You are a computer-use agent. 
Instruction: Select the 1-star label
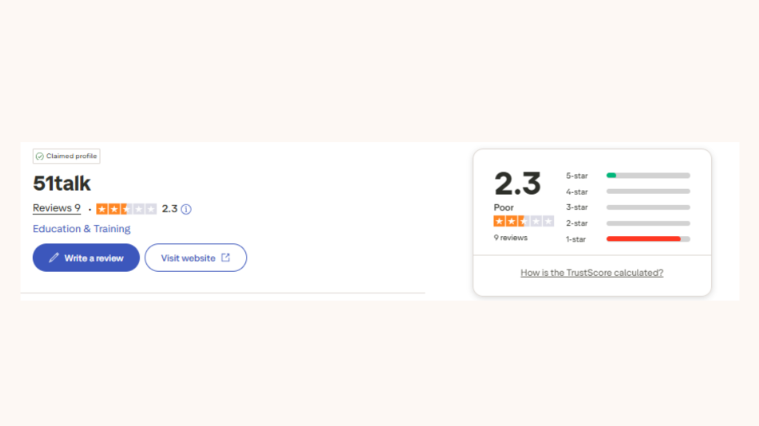click(576, 239)
